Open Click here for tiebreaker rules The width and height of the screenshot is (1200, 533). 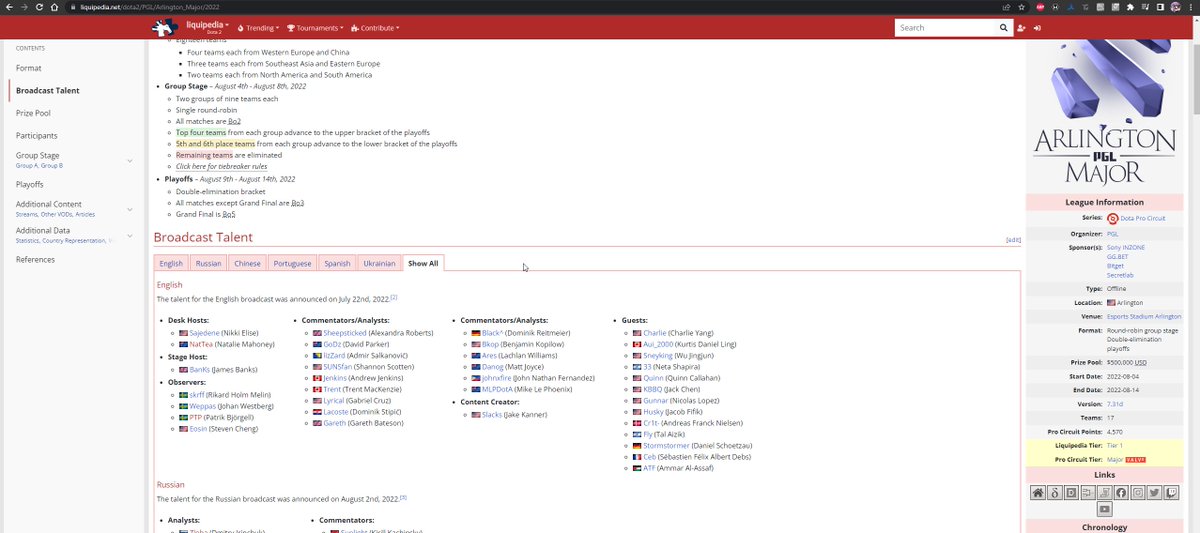[221, 166]
